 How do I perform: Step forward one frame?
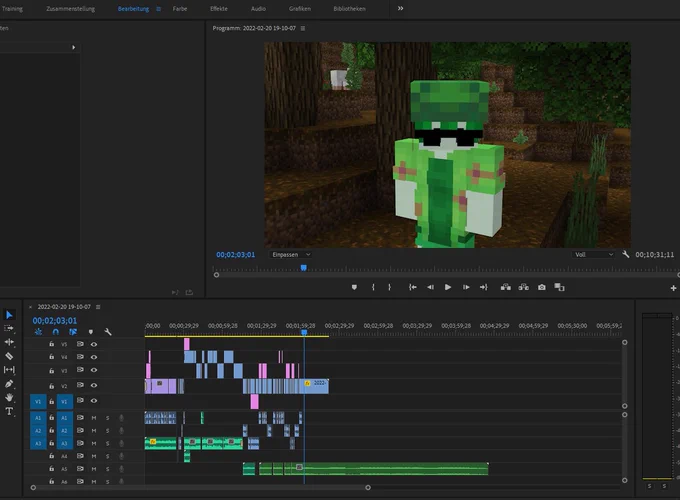tap(466, 287)
